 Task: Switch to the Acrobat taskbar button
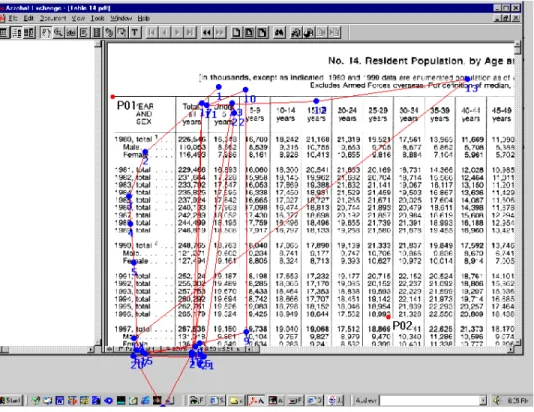[x=256, y=400]
